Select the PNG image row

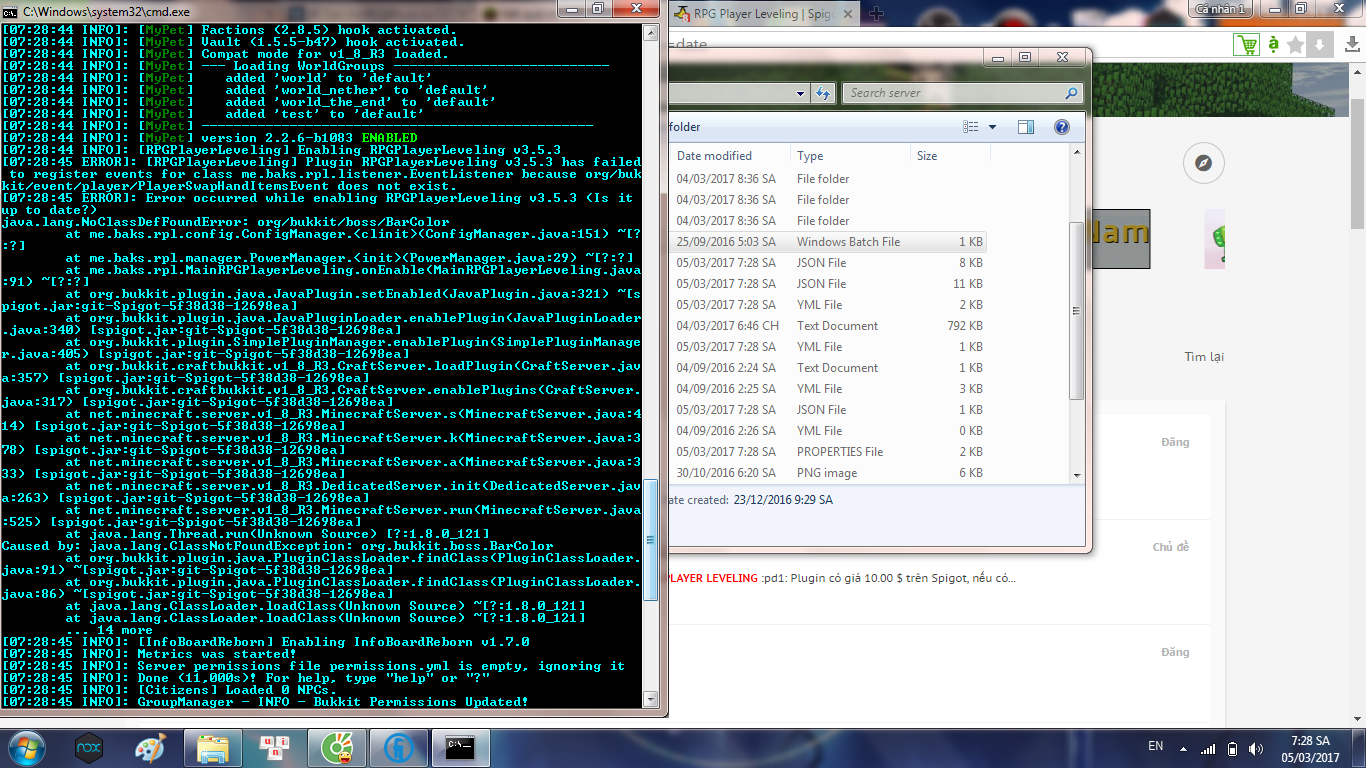pos(828,473)
